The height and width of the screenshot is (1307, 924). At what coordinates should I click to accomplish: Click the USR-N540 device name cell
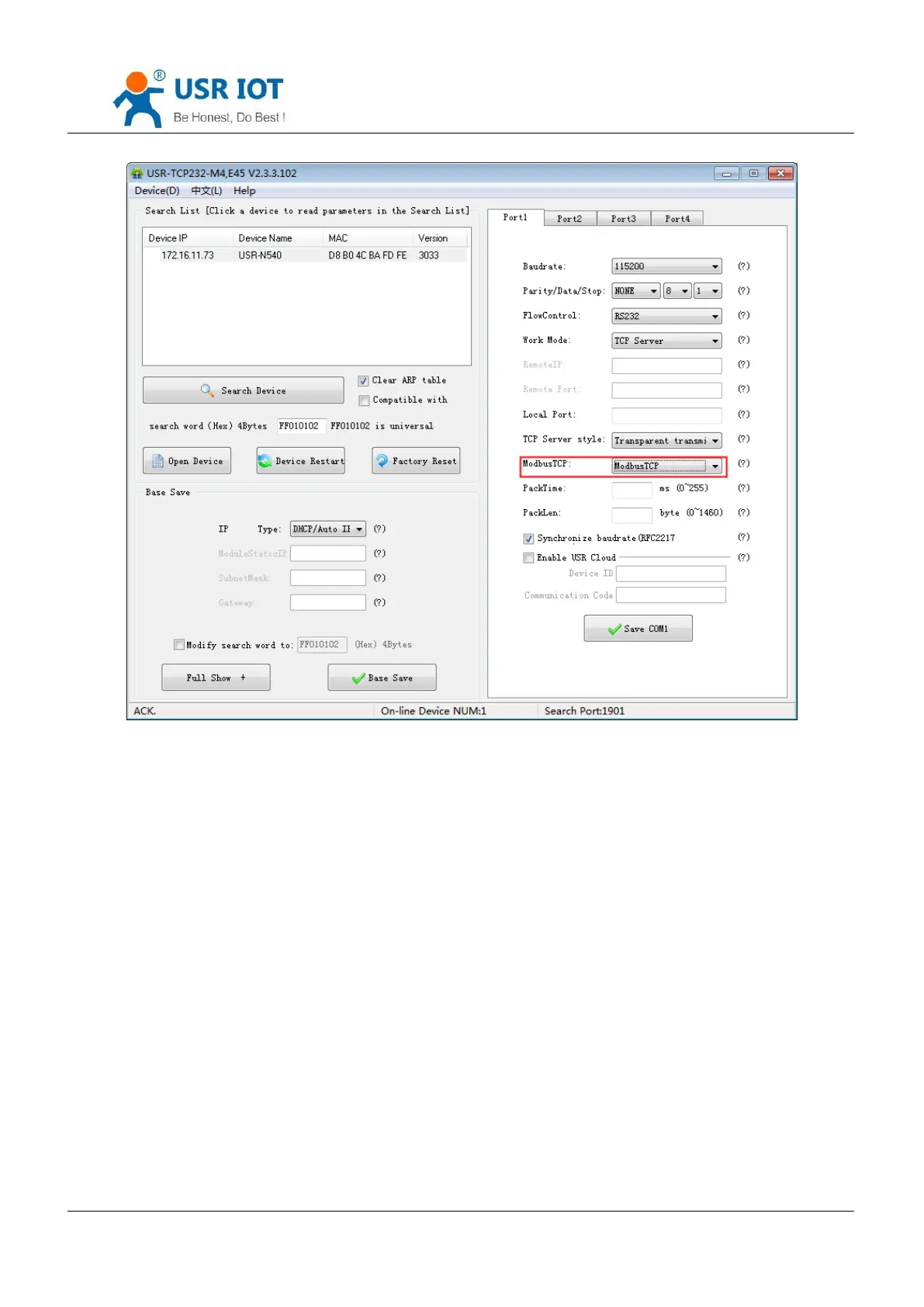pyautogui.click(x=260, y=255)
